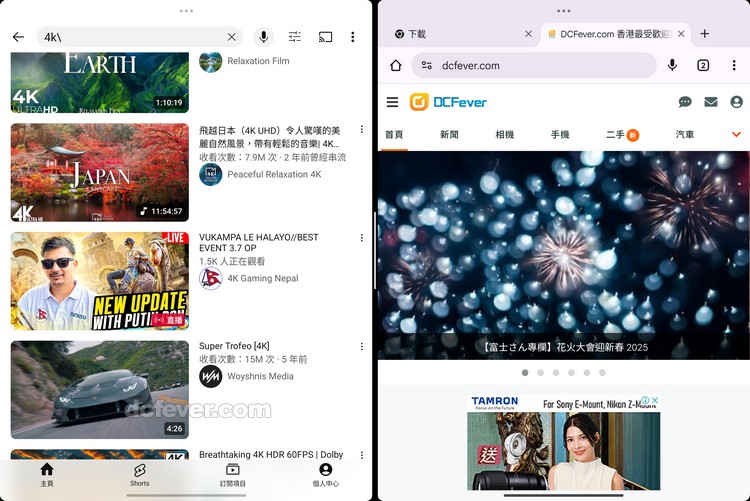
Task: Select the sixth carousel dot
Action: [x=602, y=373]
